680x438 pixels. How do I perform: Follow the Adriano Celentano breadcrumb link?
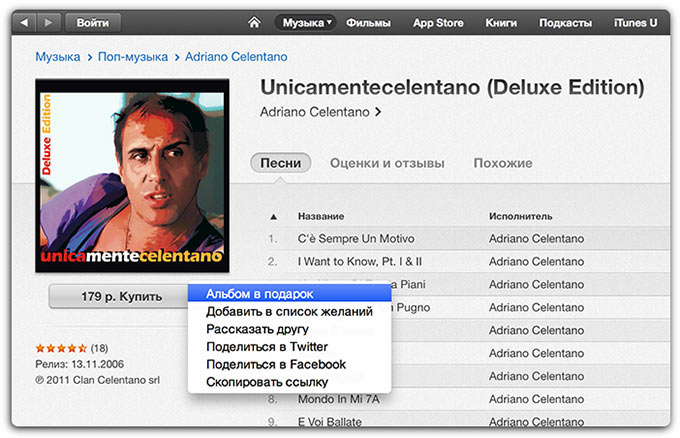pyautogui.click(x=236, y=57)
